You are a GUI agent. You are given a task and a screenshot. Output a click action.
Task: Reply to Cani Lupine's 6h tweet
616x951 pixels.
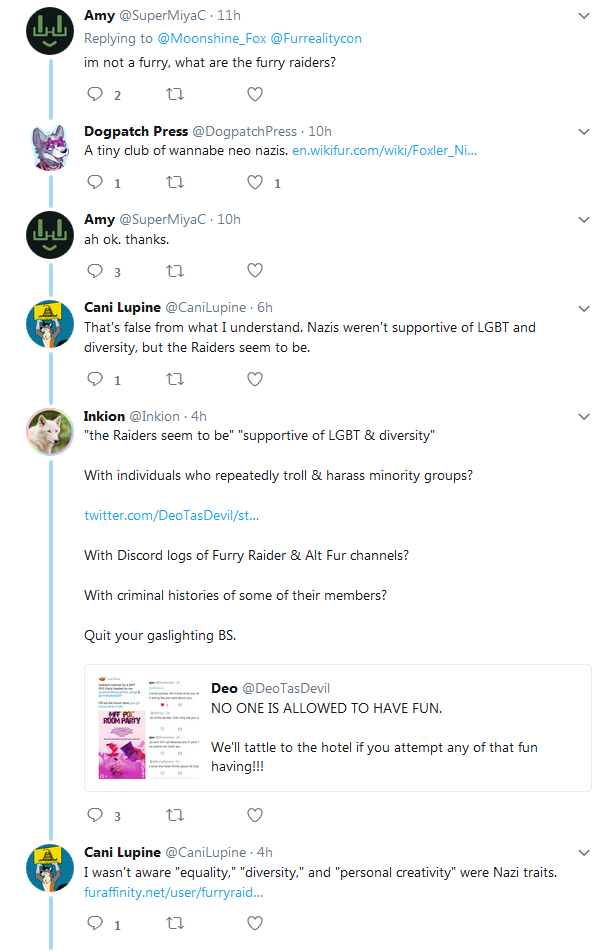coord(95,379)
